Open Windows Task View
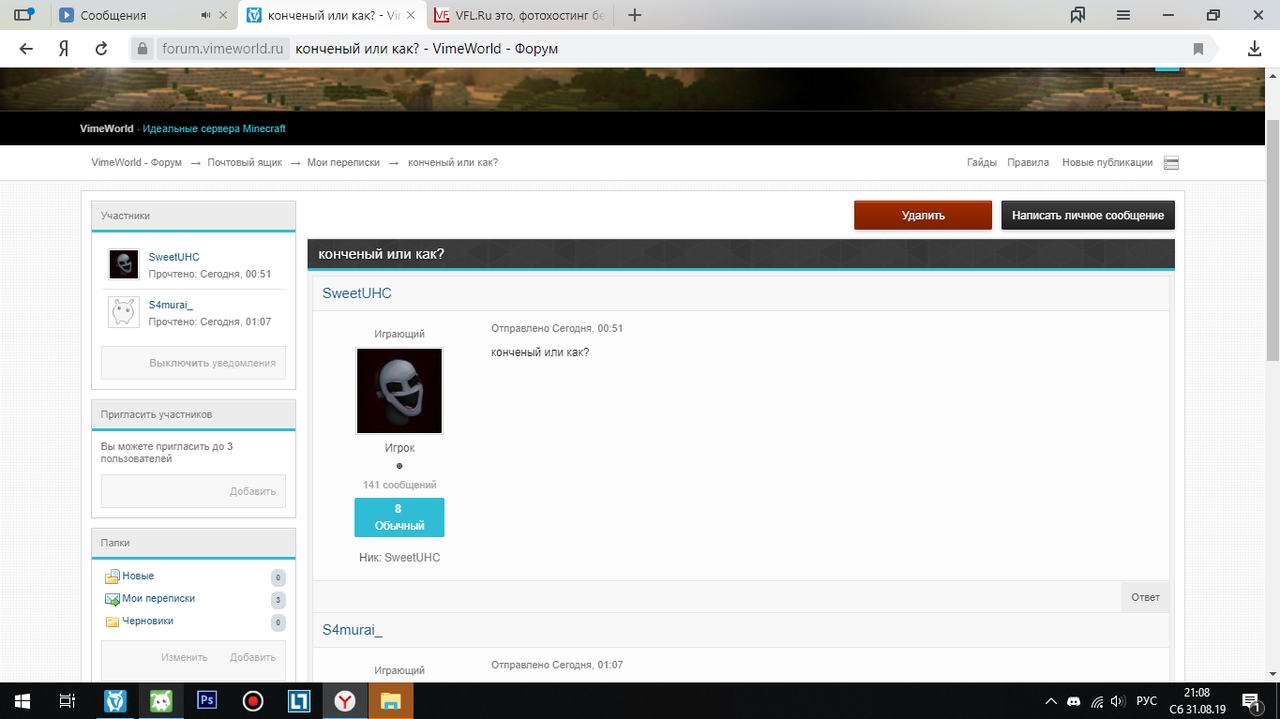The image size is (1280, 719). click(67, 701)
